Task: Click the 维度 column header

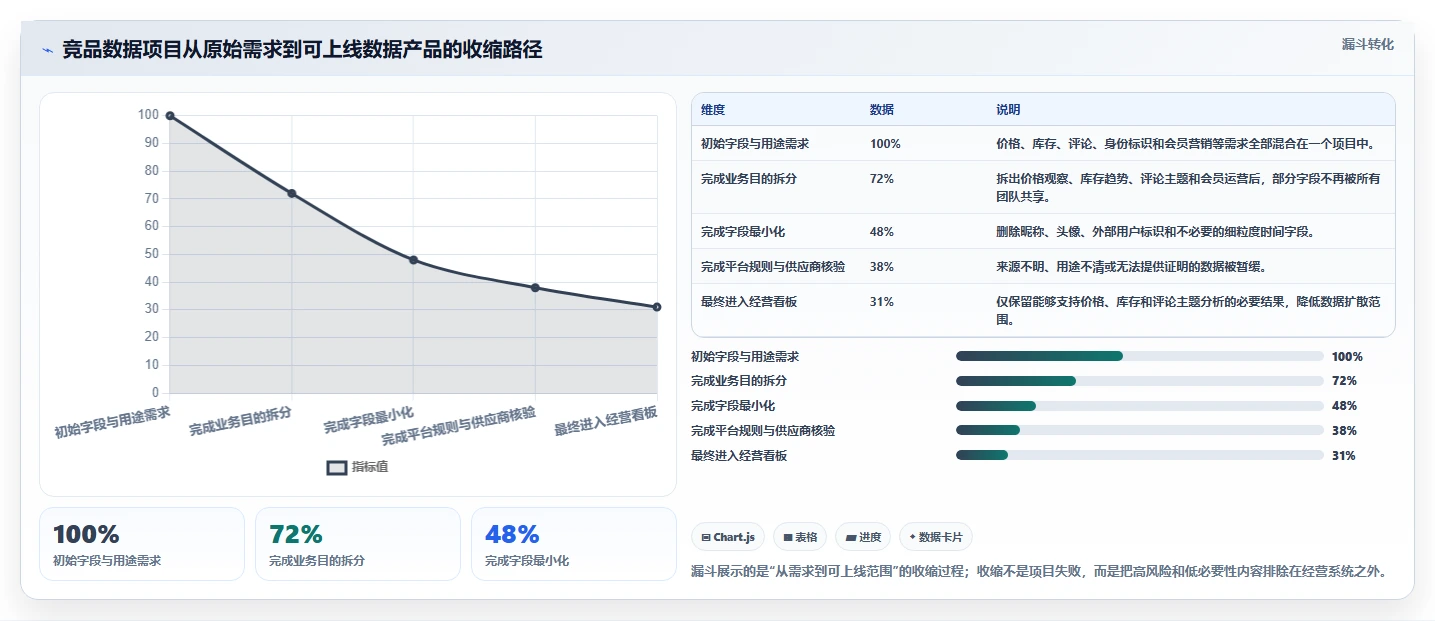Action: tap(713, 109)
